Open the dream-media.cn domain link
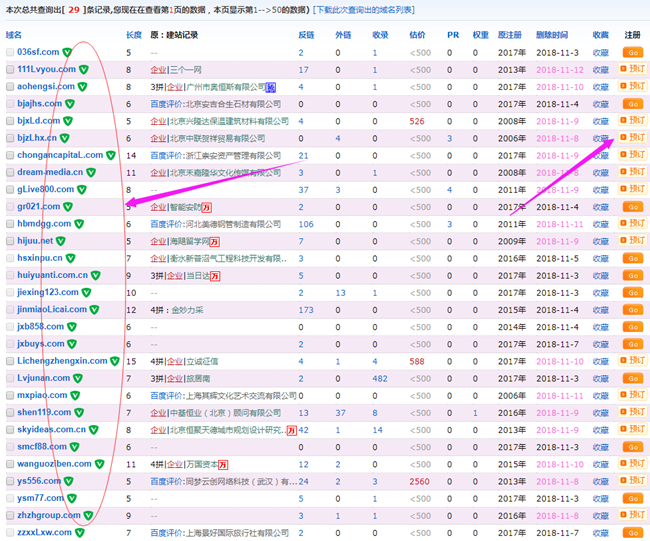 [x=50, y=172]
